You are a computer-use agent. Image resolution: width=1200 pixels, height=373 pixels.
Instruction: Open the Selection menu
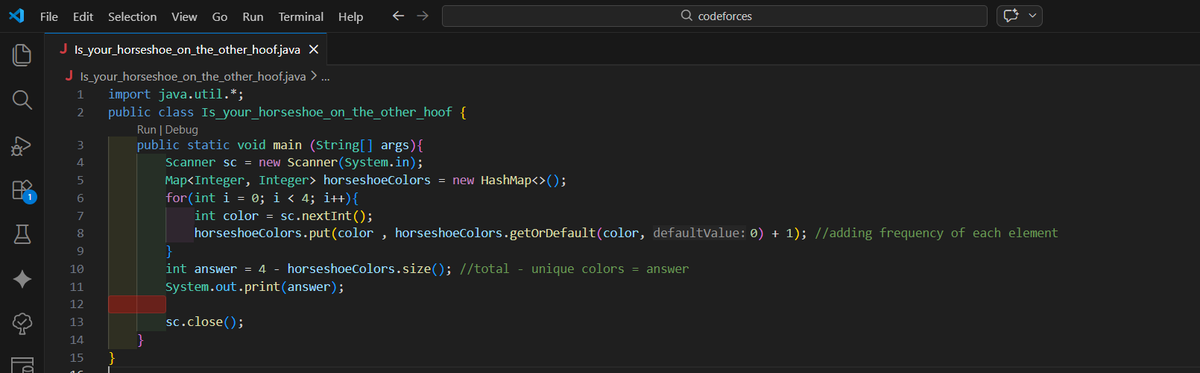tap(132, 17)
